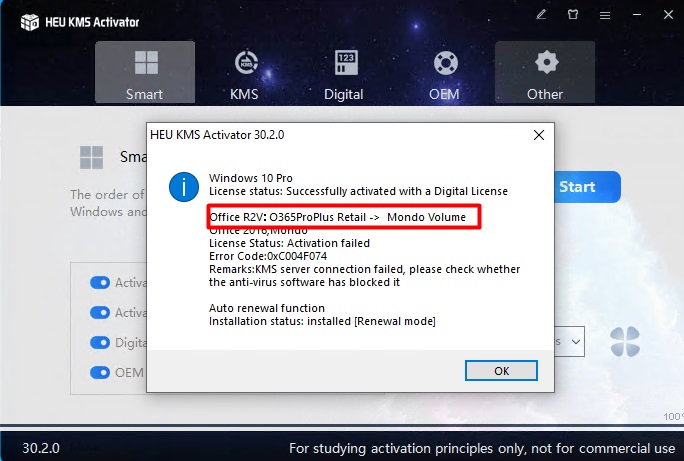Click the Windows logo beside Smart heading
Image resolution: width=684 pixels, height=461 pixels.
pos(92,157)
